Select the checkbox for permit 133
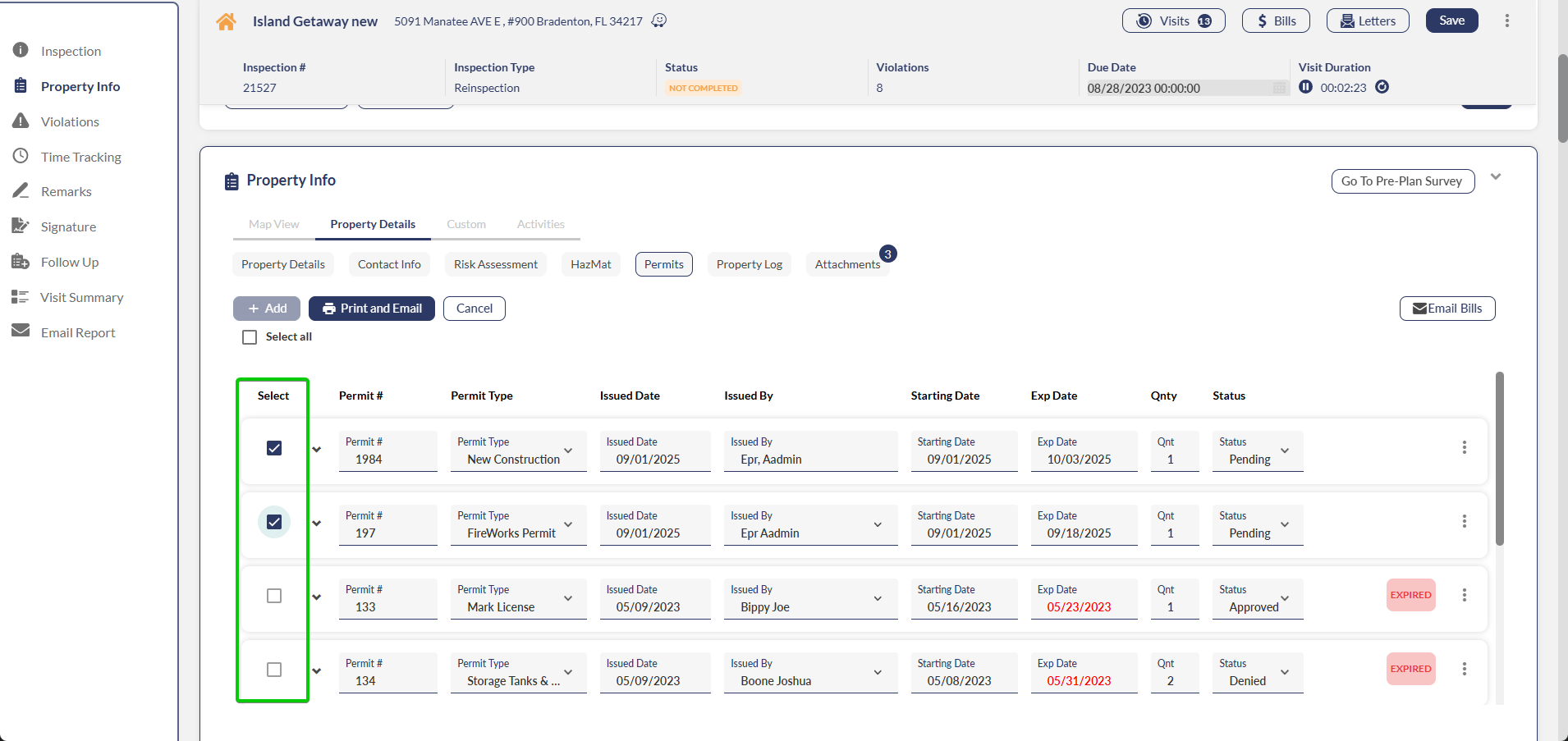Viewport: 1568px width, 741px height. pos(274,596)
